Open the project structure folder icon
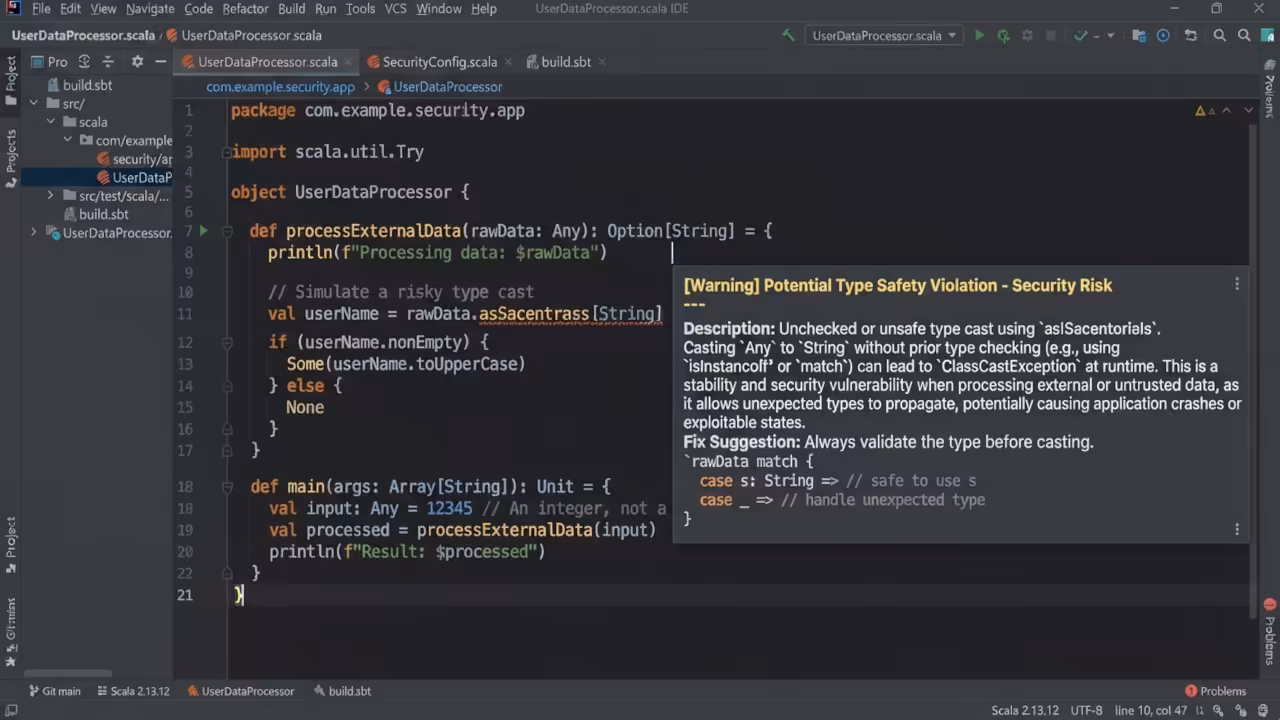This screenshot has width=1280, height=720. 1139,35
